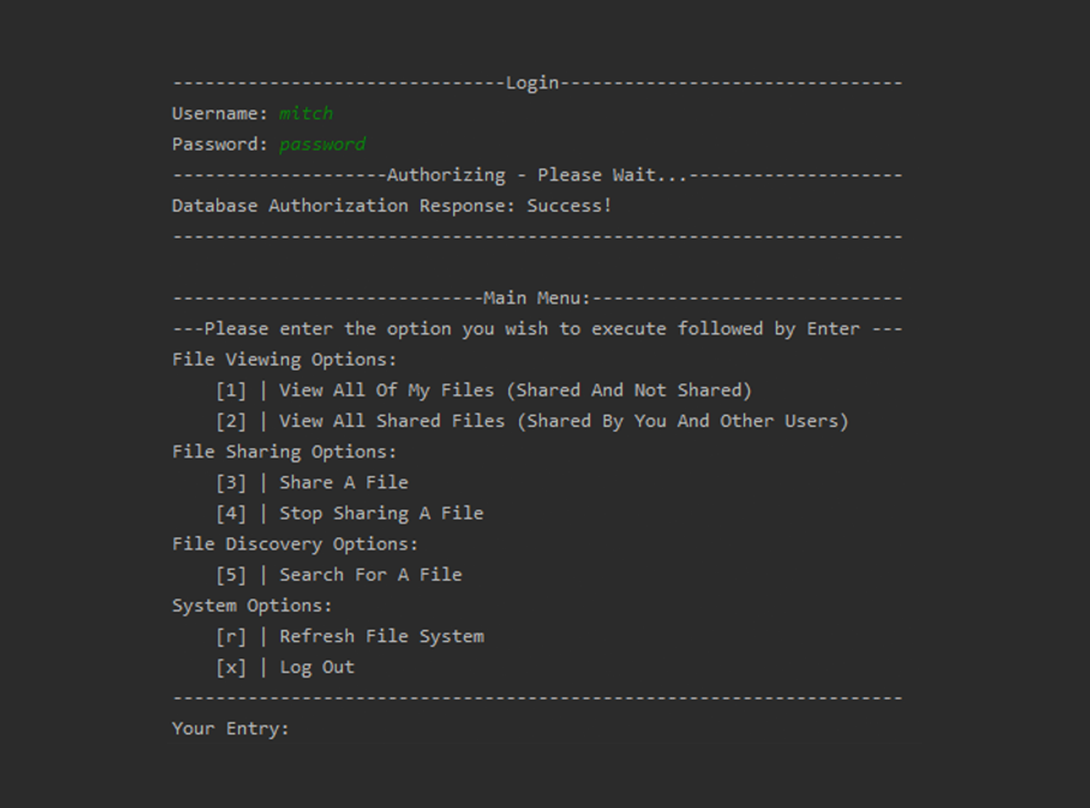
Task: Click the 'Search For A File' option
Action: pyautogui.click(x=370, y=574)
